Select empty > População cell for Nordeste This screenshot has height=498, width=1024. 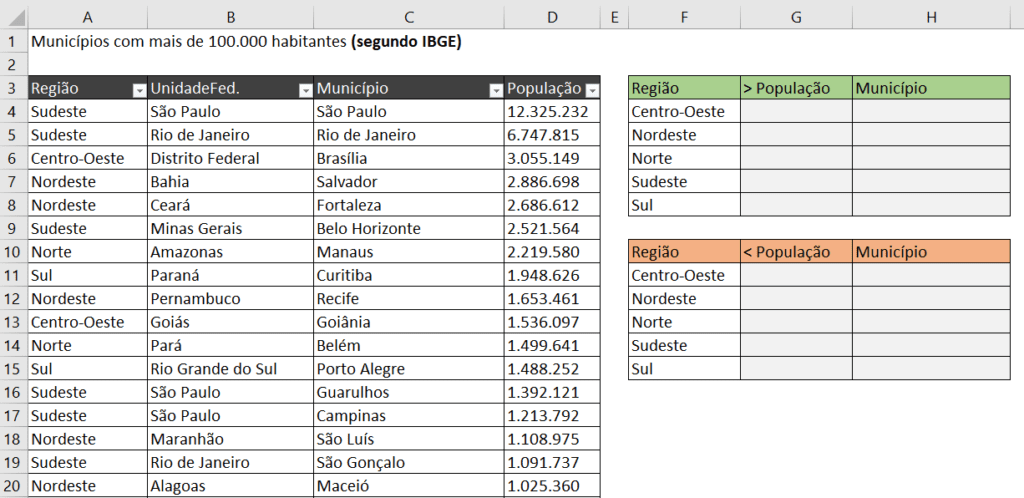point(796,135)
